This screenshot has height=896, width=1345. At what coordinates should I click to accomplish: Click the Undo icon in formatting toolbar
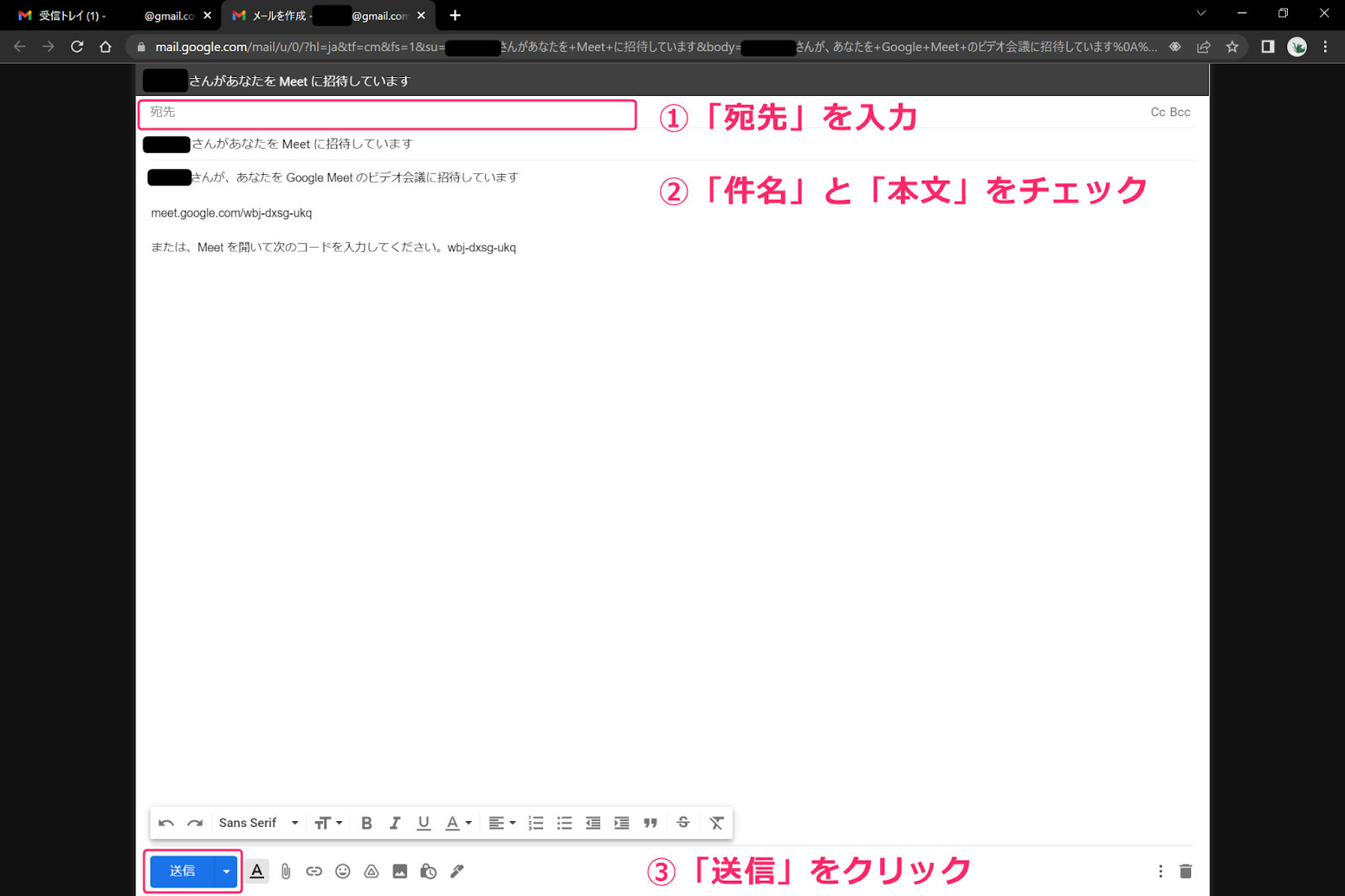coord(166,823)
